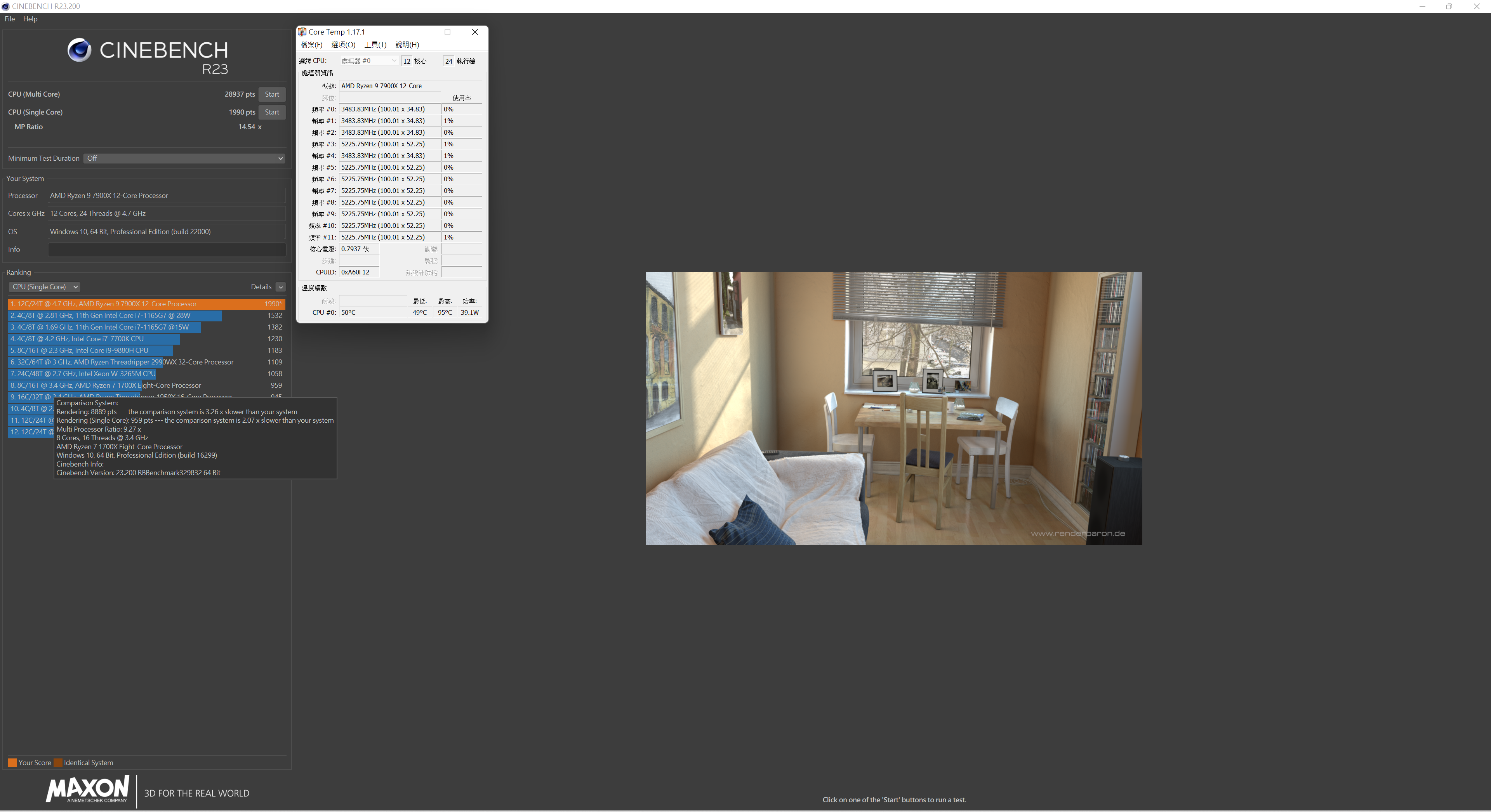1491x812 pixels.
Task: Click the OS field Windows 10 value
Action: coord(167,231)
